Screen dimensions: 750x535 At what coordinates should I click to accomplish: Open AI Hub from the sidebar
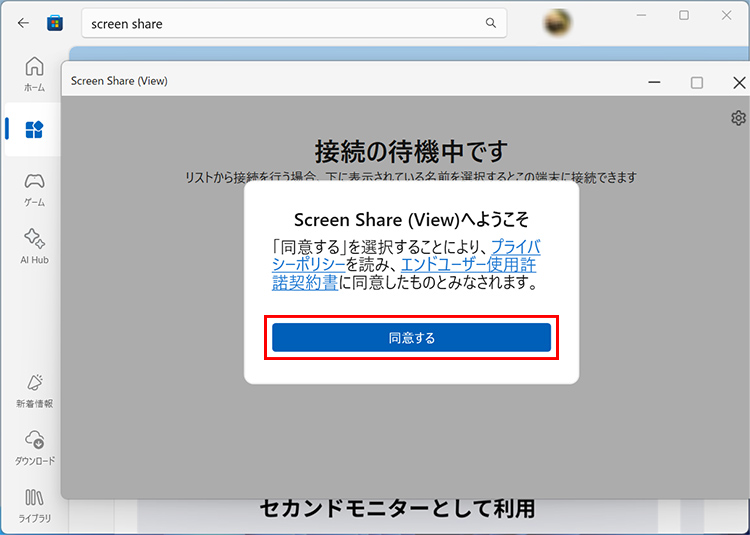pos(34,245)
